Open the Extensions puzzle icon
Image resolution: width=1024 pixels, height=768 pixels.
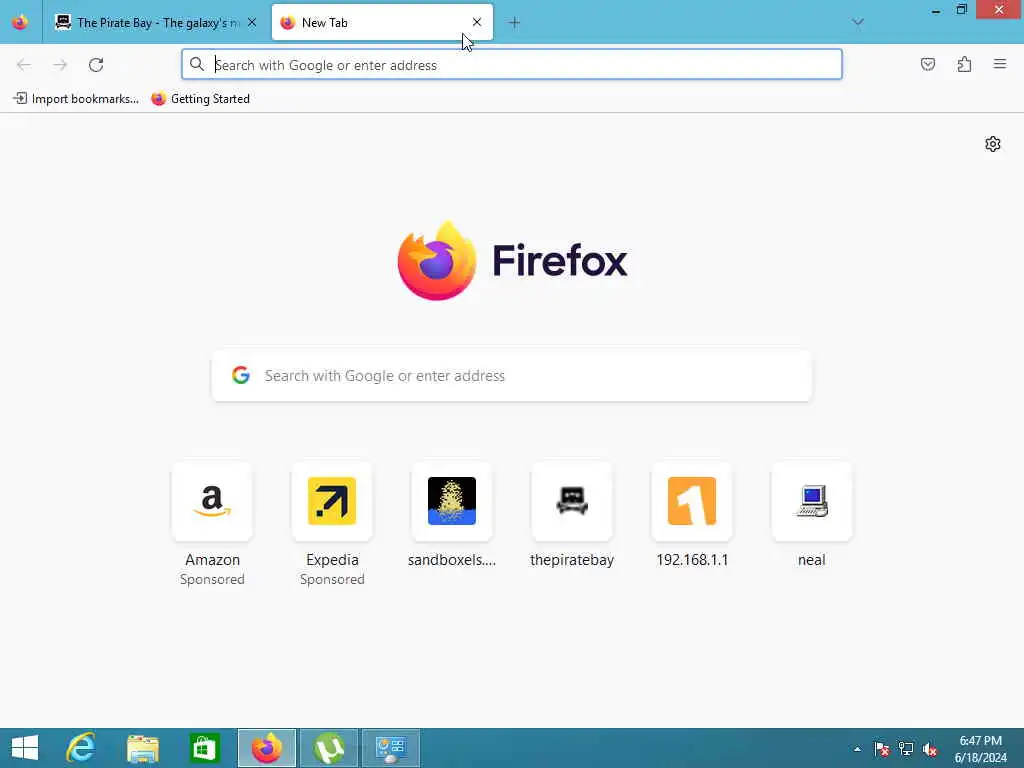pos(964,64)
